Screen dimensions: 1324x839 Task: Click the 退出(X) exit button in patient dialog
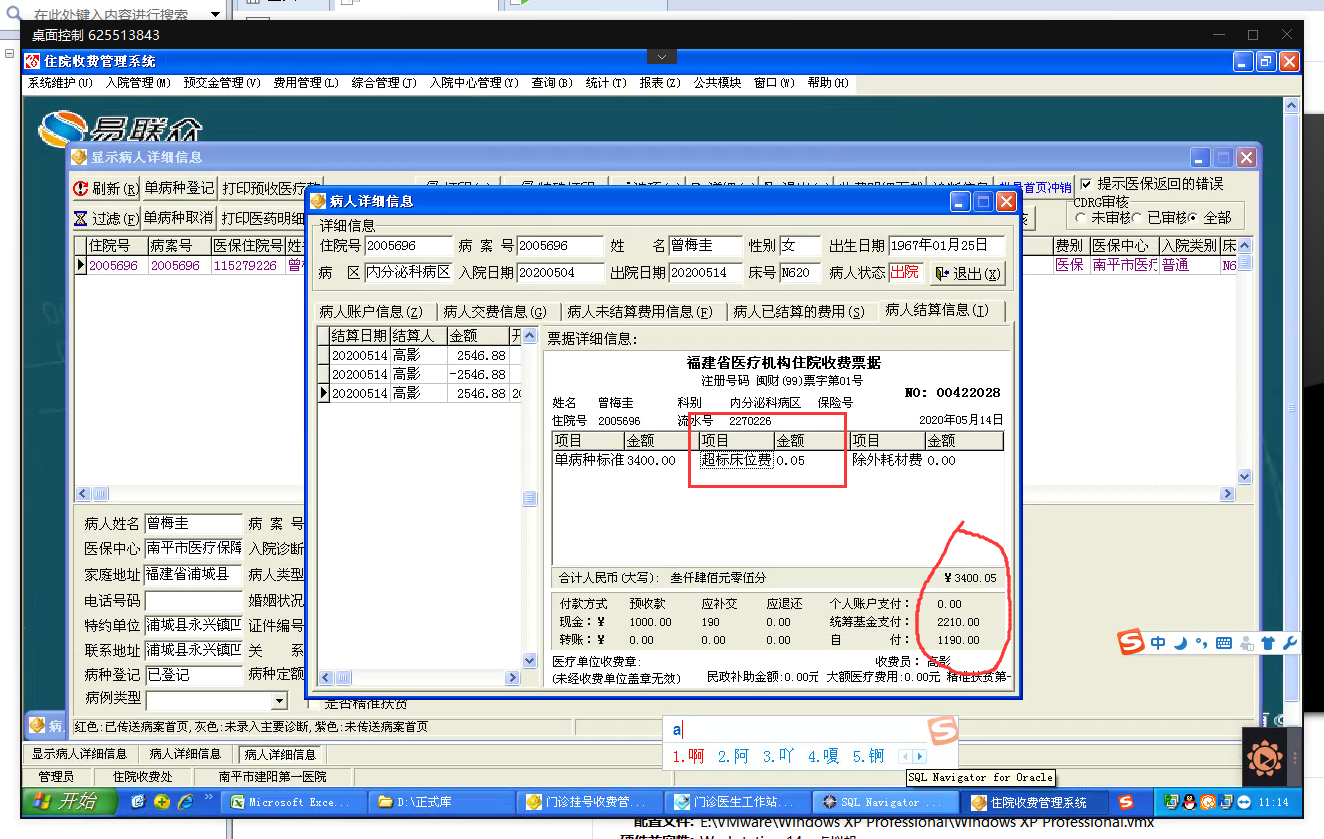tap(967, 273)
